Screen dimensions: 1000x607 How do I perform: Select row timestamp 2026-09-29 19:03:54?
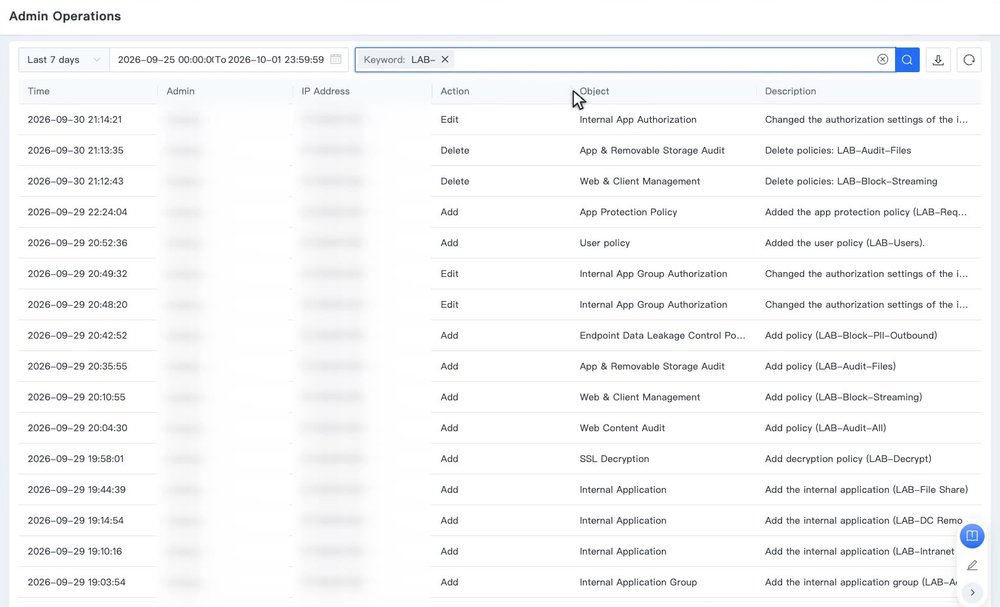point(77,582)
